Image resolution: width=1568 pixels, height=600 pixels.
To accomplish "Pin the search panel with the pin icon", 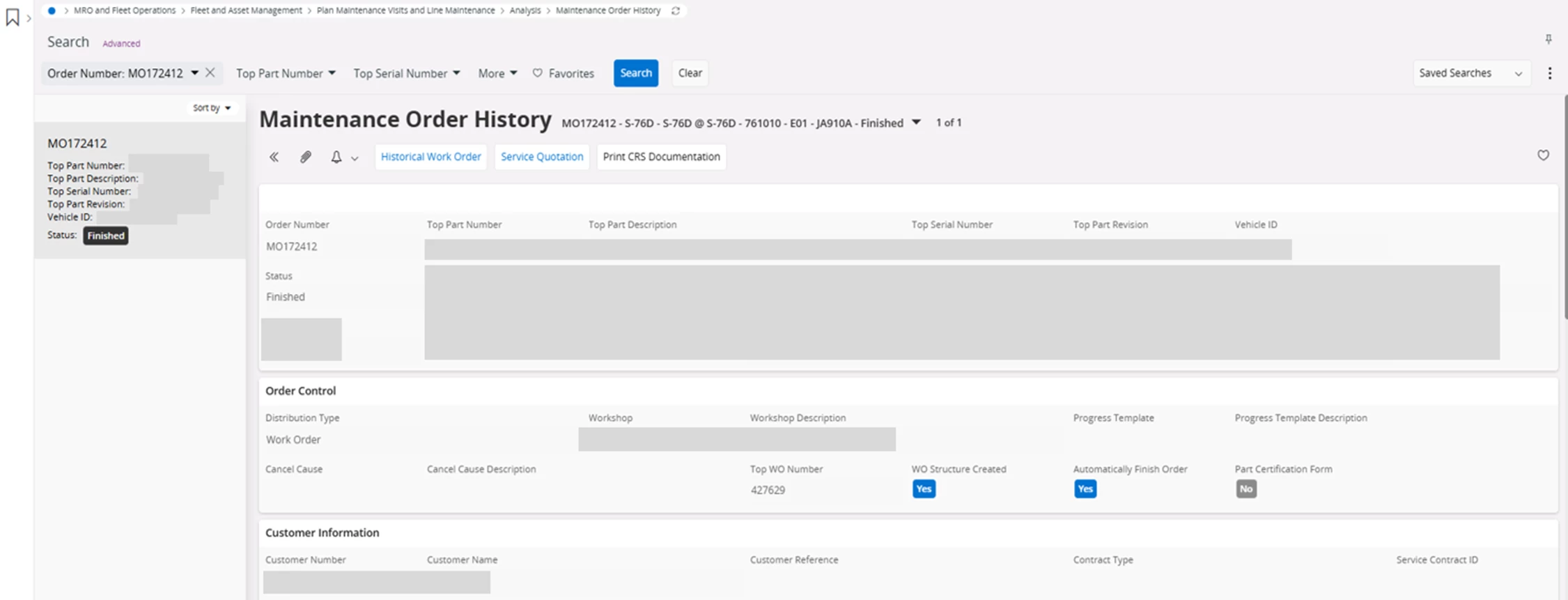I will [x=1548, y=40].
